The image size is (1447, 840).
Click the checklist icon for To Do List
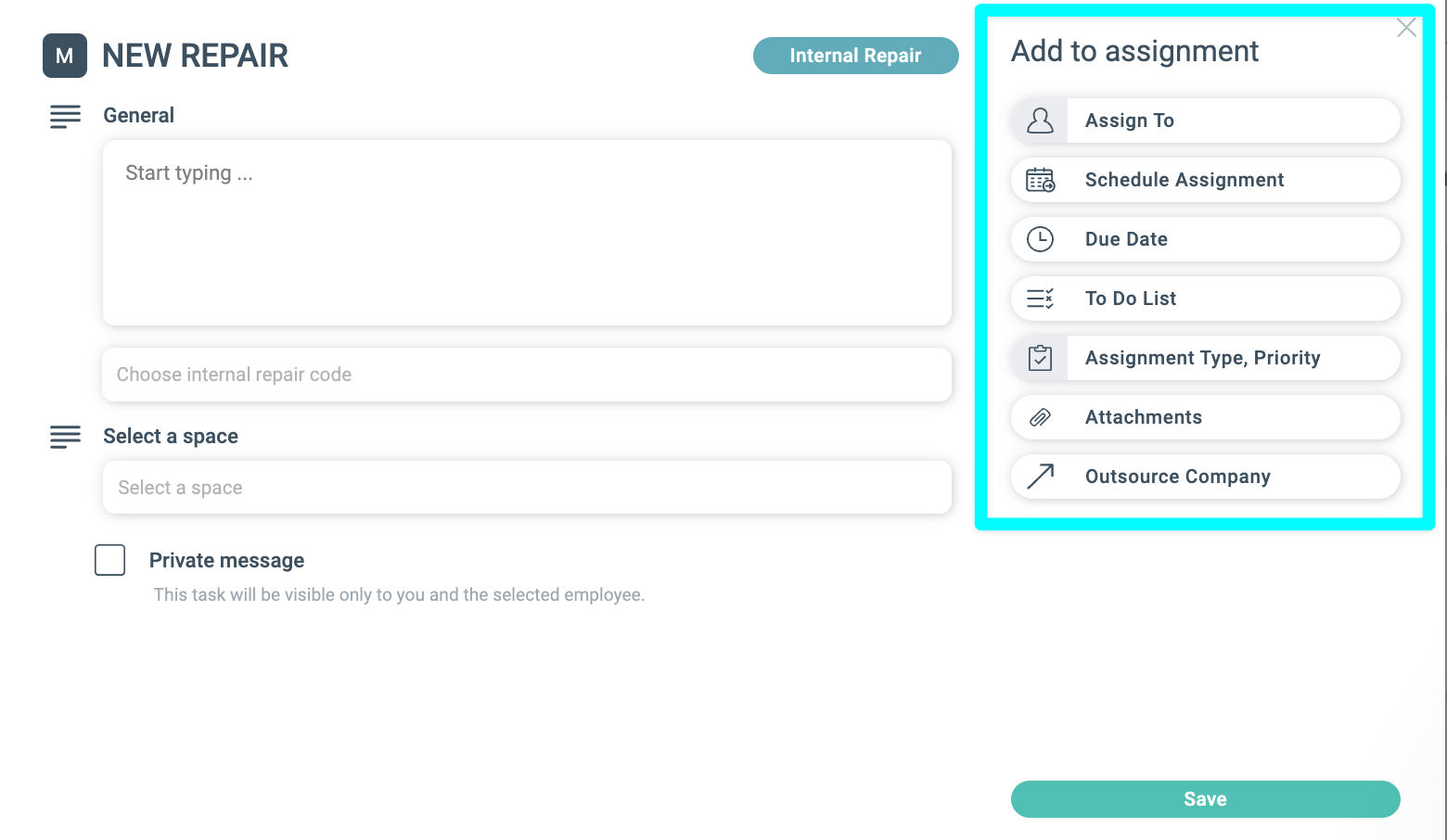click(x=1040, y=299)
